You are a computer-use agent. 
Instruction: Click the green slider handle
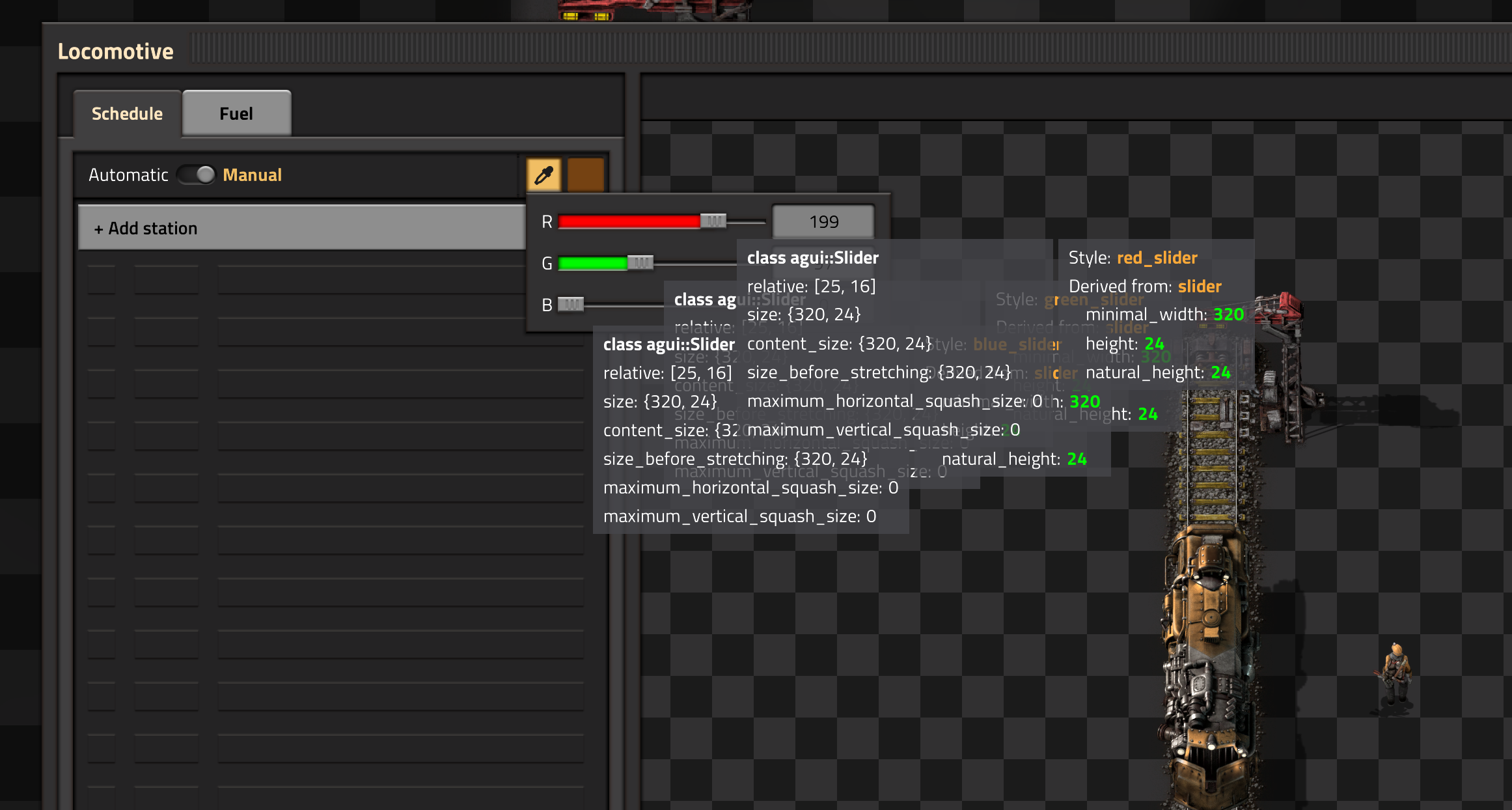tap(640, 263)
